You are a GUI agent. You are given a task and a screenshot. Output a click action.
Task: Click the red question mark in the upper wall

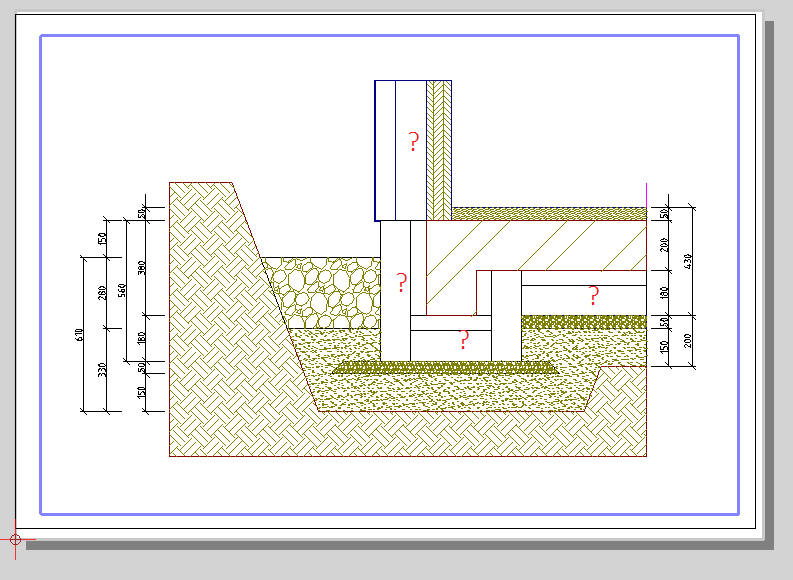[x=413, y=142]
